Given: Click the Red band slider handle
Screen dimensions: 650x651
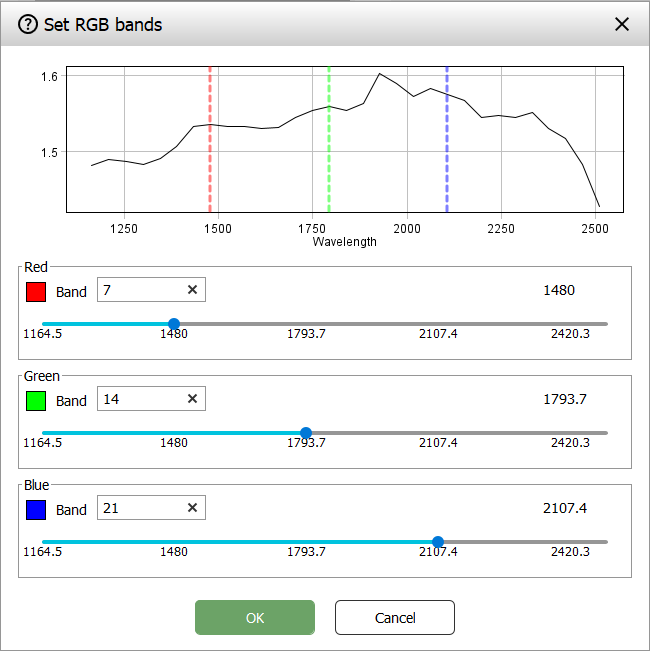Looking at the screenshot, I should (x=174, y=324).
